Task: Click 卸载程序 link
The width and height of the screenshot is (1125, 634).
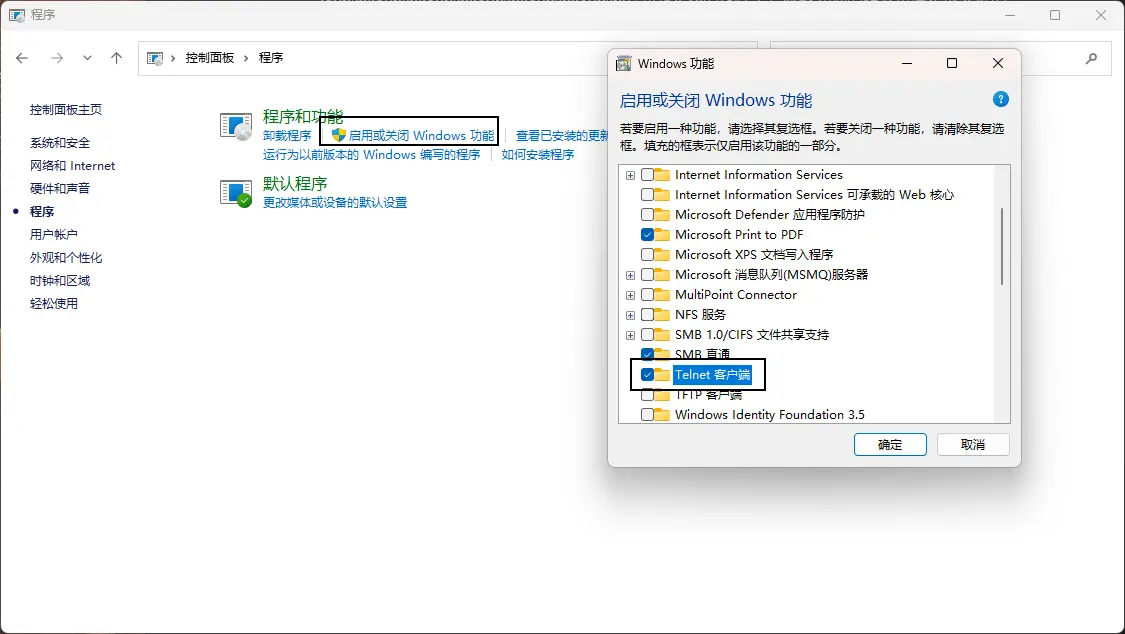Action: click(287, 136)
